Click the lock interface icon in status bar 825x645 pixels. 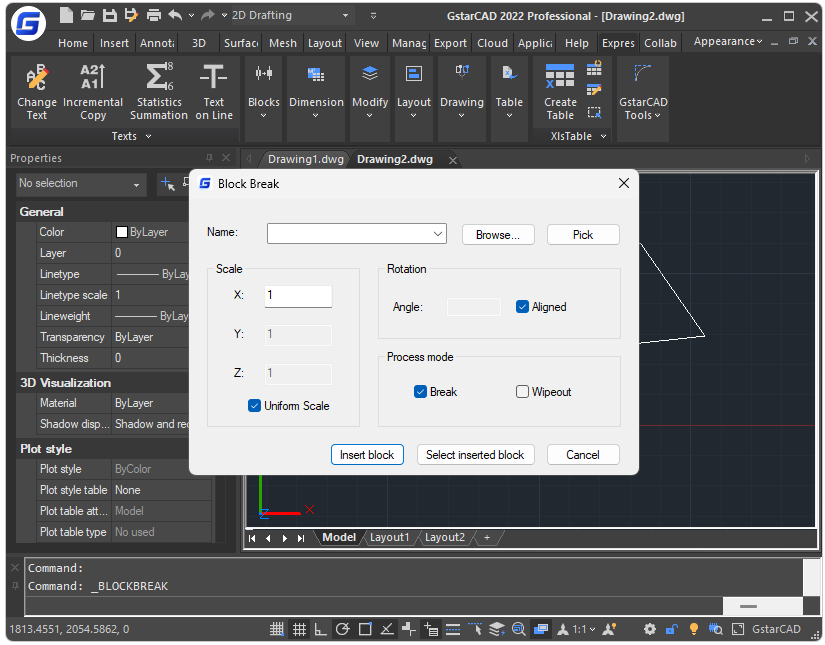672,629
